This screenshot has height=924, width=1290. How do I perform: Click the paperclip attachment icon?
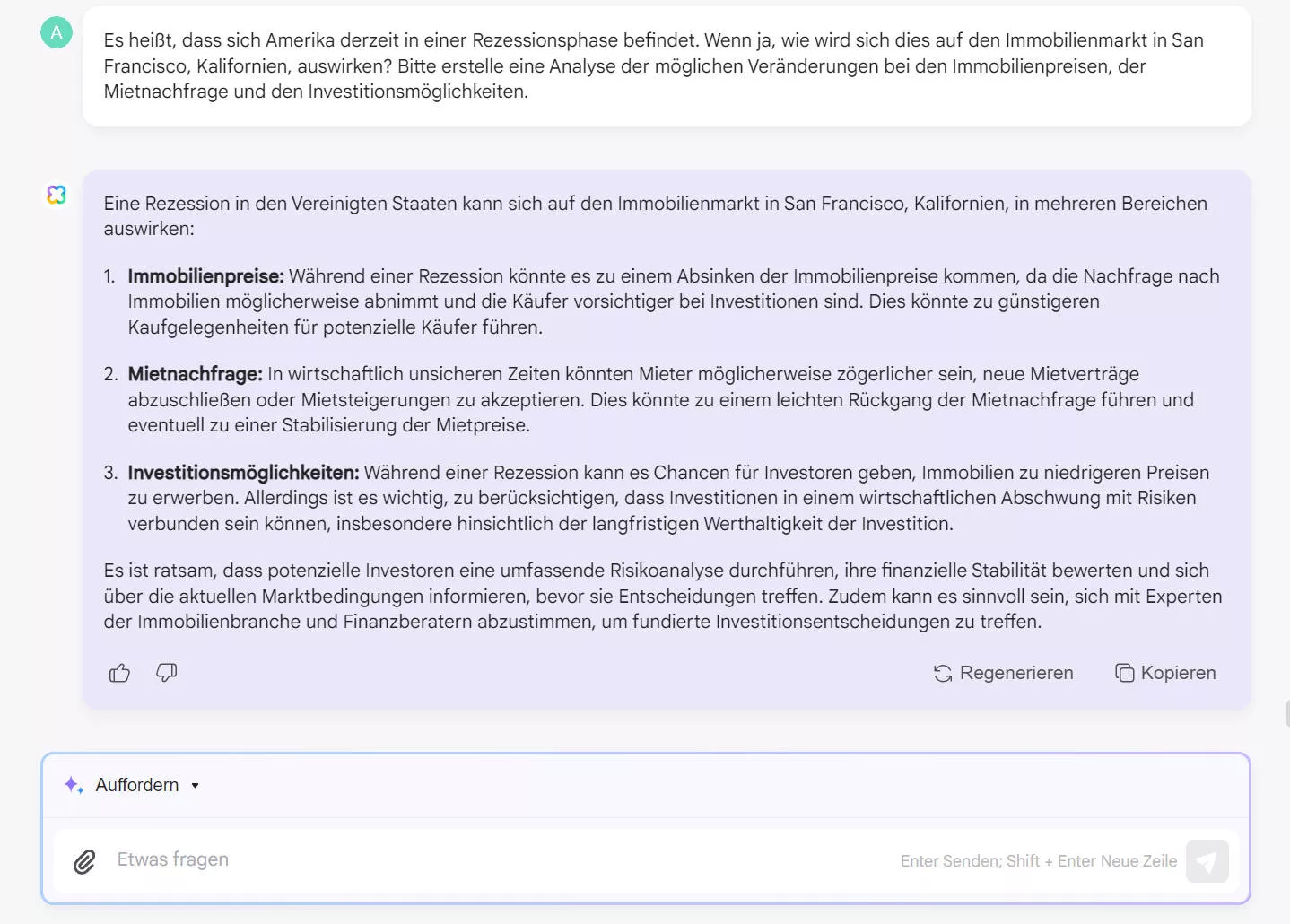pyautogui.click(x=84, y=861)
